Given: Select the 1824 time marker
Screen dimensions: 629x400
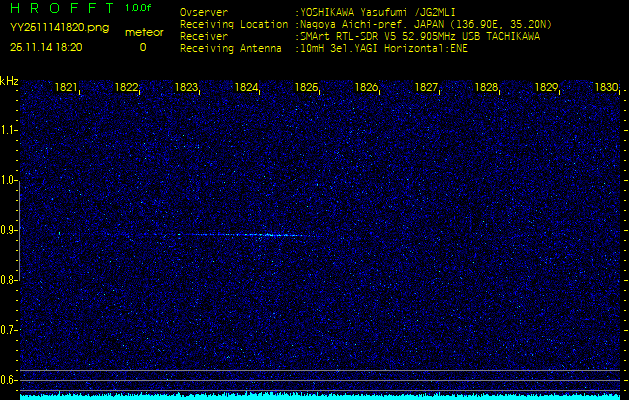Looking at the screenshot, I should point(247,88).
